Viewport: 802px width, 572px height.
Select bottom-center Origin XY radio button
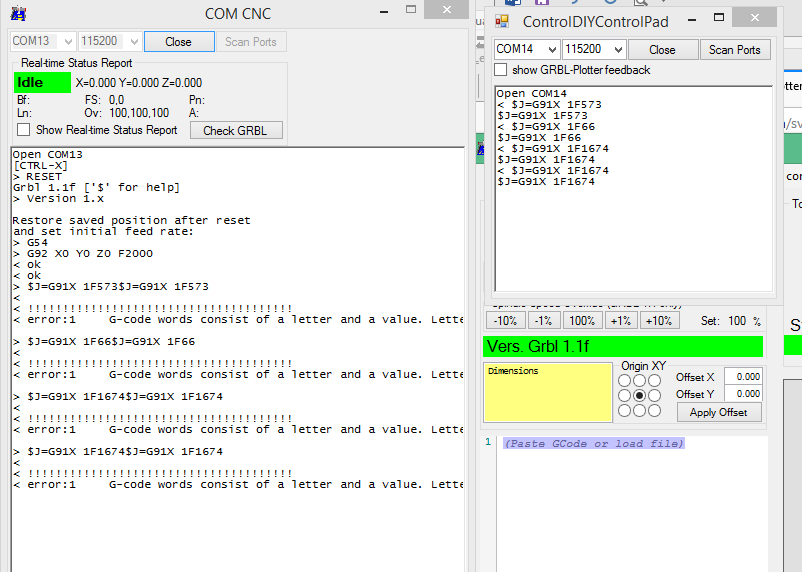click(x=639, y=411)
